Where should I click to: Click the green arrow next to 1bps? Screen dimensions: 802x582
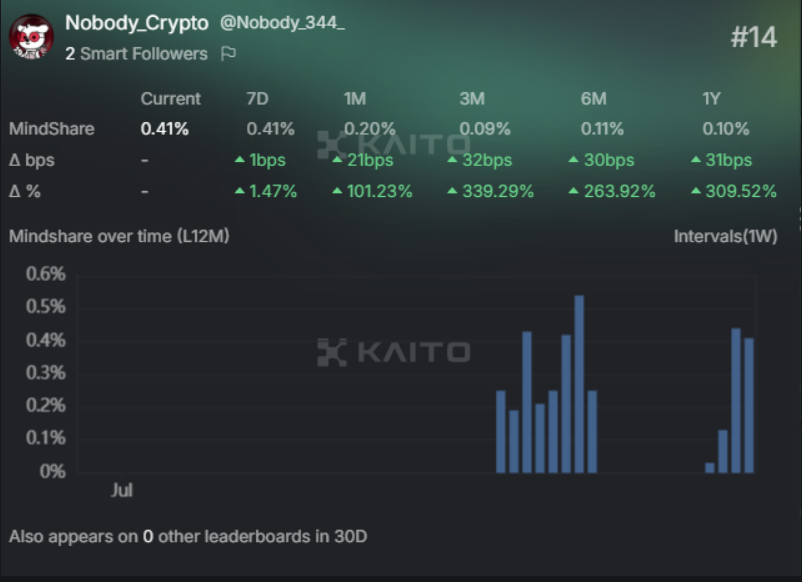[239, 160]
